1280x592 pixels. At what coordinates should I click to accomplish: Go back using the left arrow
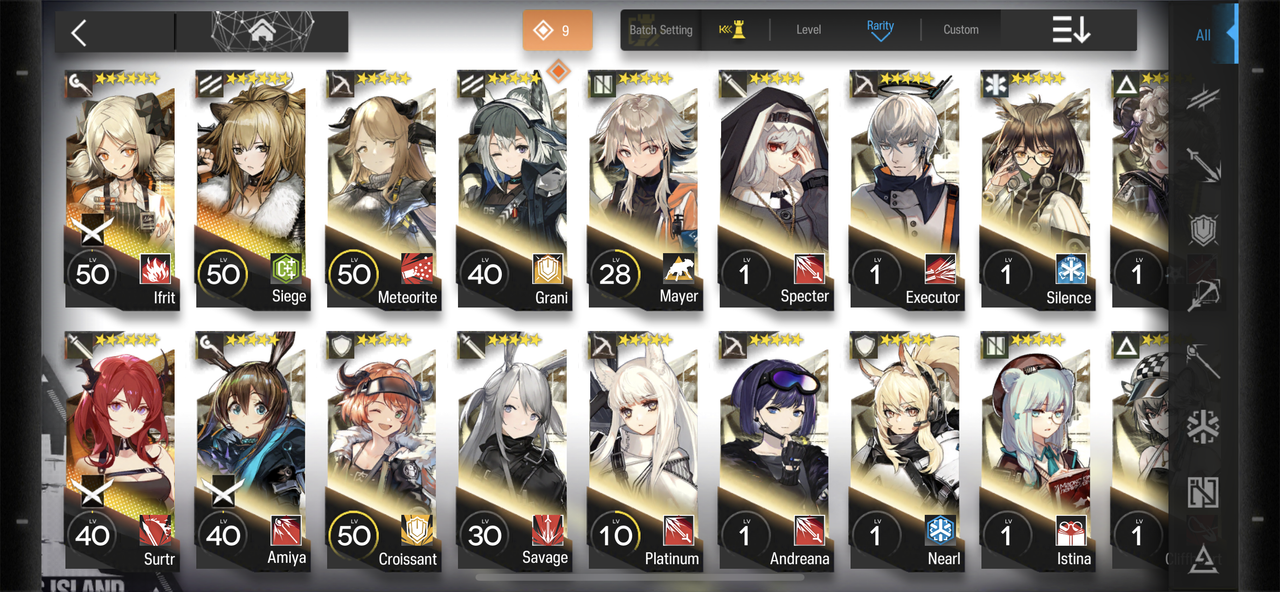(80, 32)
